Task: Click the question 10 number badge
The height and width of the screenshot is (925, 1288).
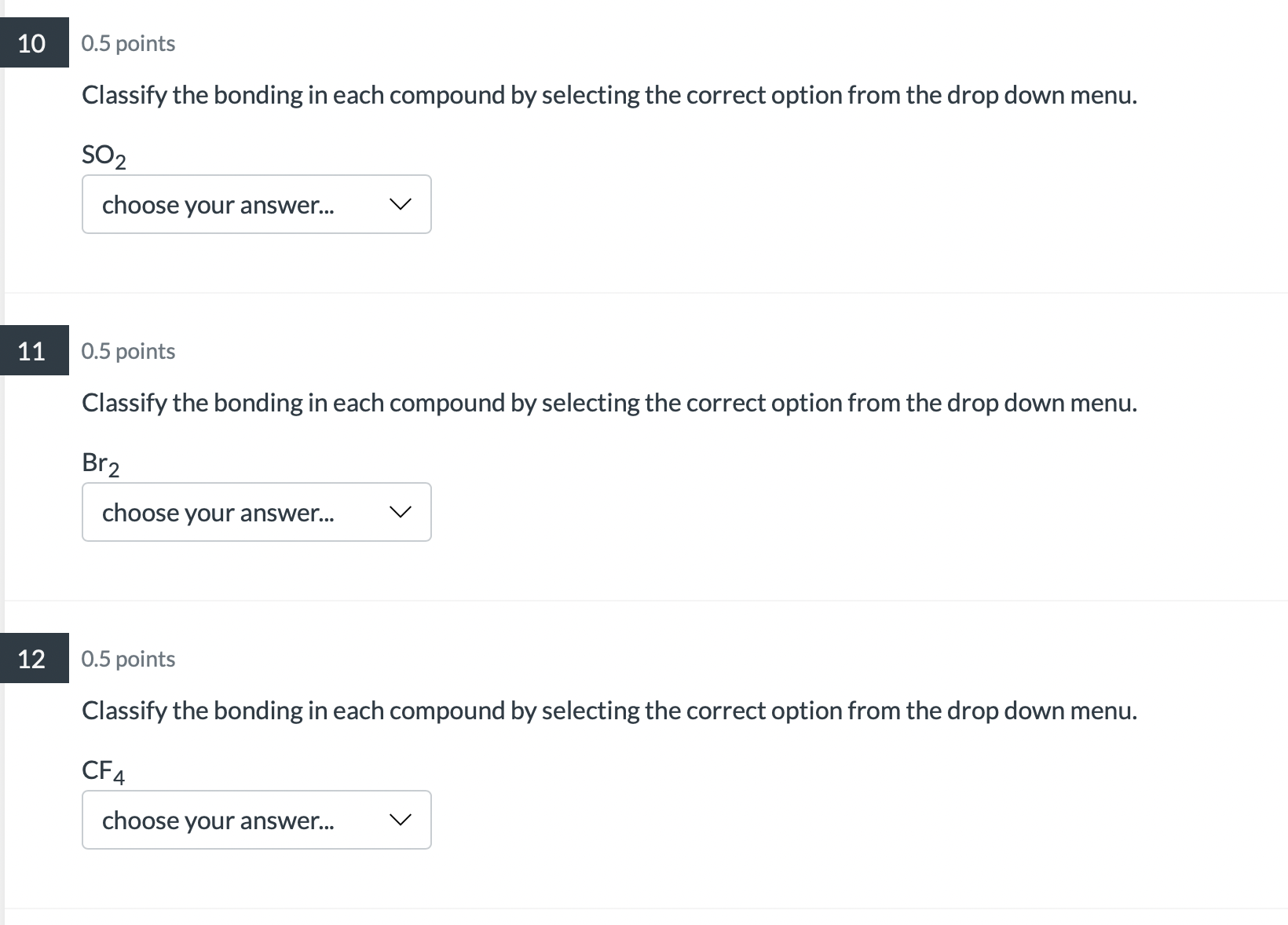Action: coord(32,43)
